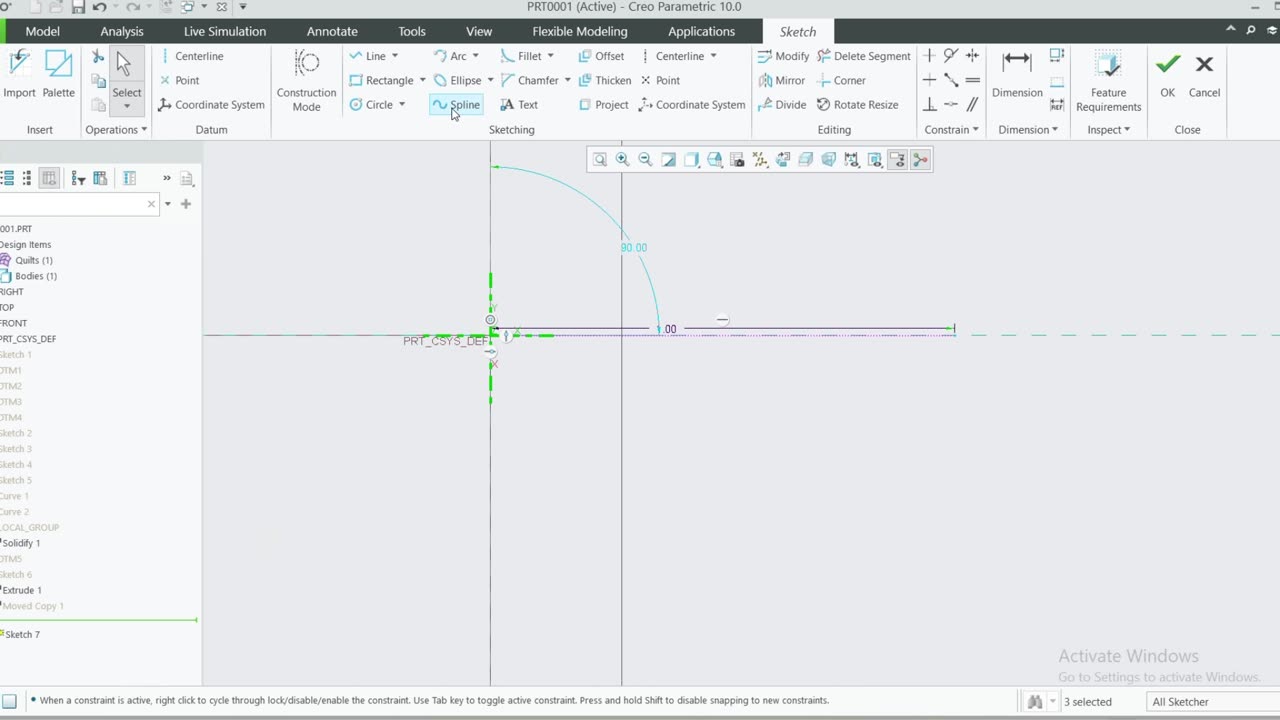Switch to the Model tab

click(x=42, y=31)
